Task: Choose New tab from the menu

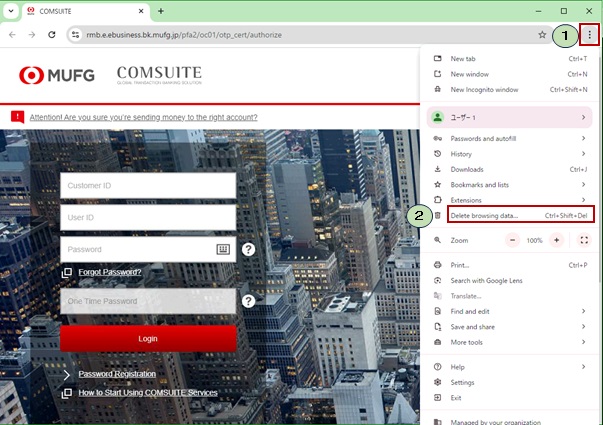Action: point(510,58)
